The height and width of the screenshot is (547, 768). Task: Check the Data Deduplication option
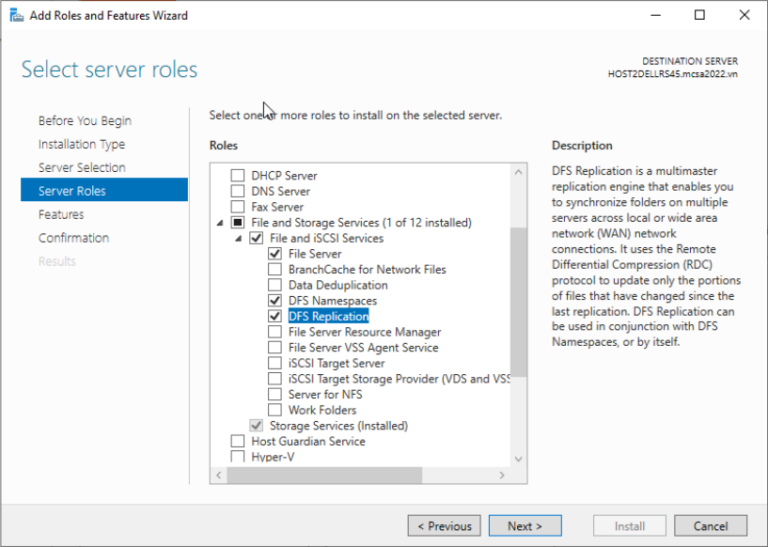pos(275,285)
